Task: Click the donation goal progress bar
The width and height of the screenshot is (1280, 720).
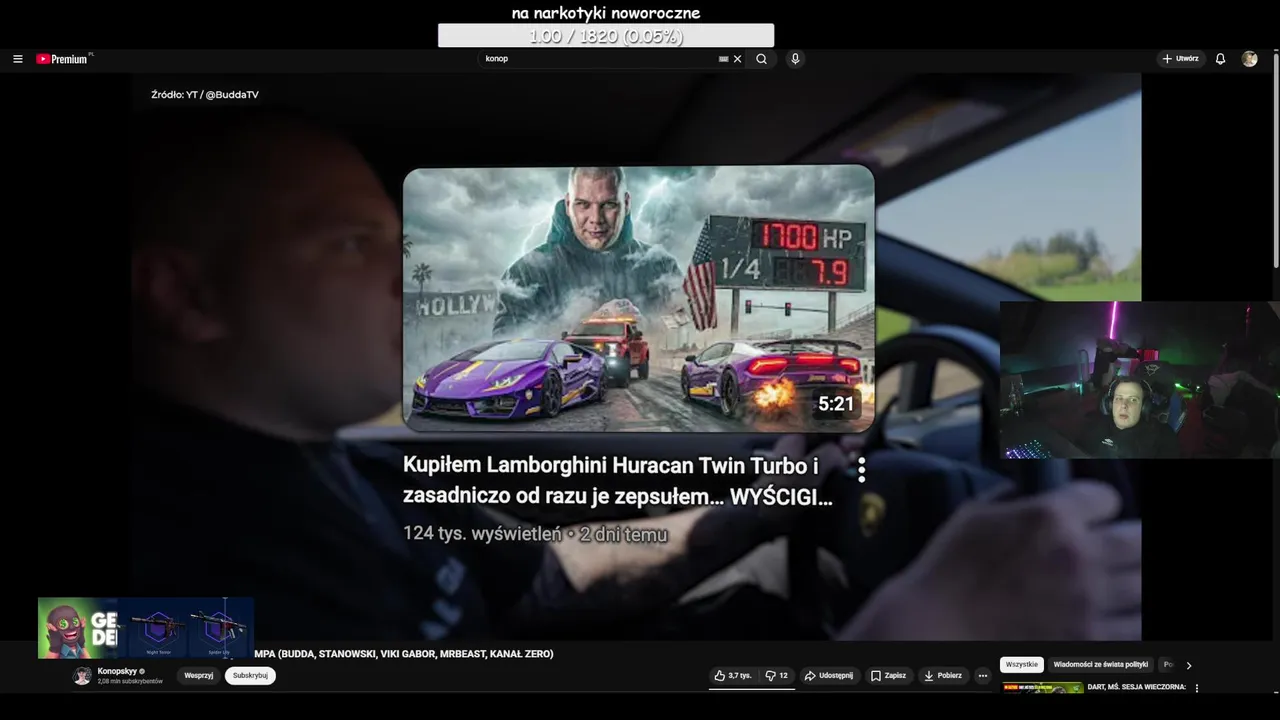Action: 606,36
